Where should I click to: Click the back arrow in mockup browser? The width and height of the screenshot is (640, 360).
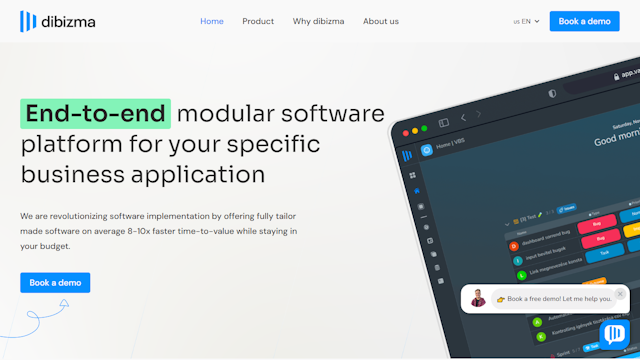463,118
